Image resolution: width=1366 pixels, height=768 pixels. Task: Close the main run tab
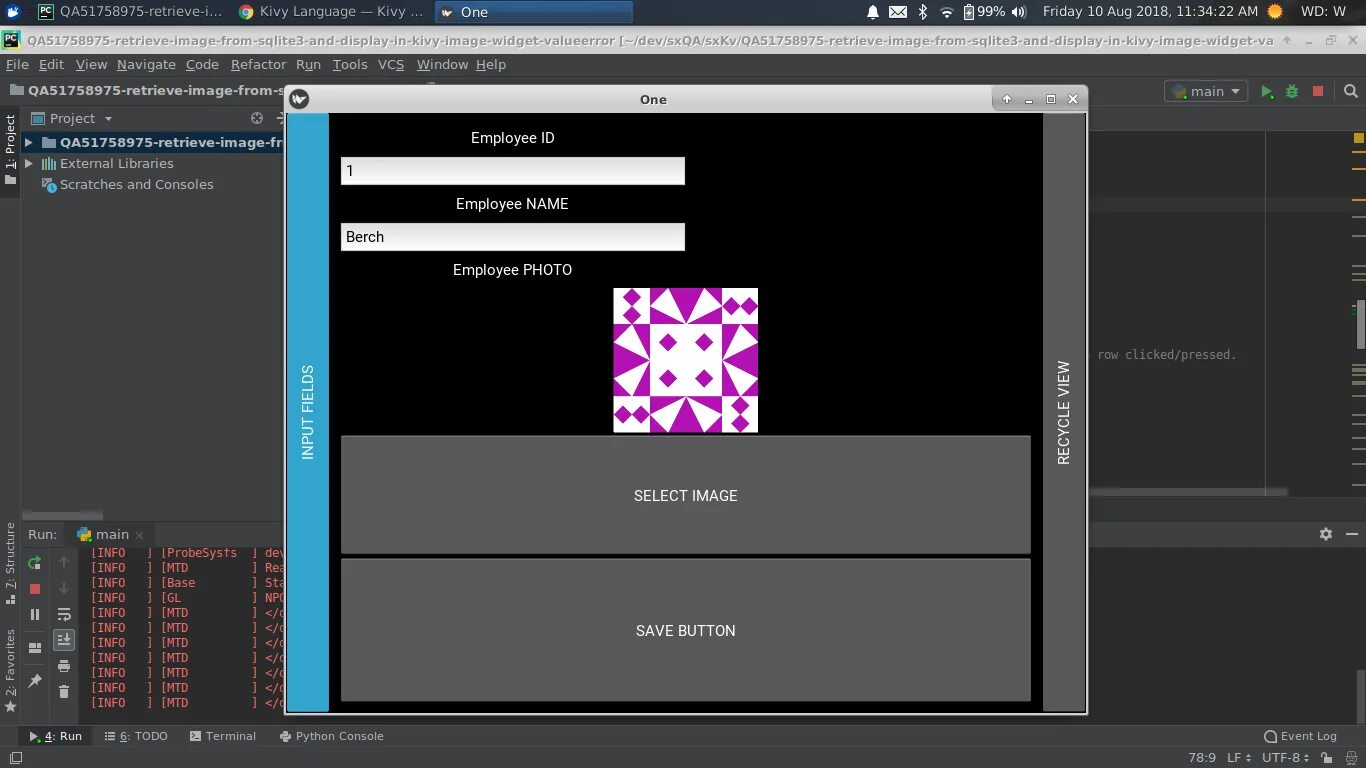139,535
